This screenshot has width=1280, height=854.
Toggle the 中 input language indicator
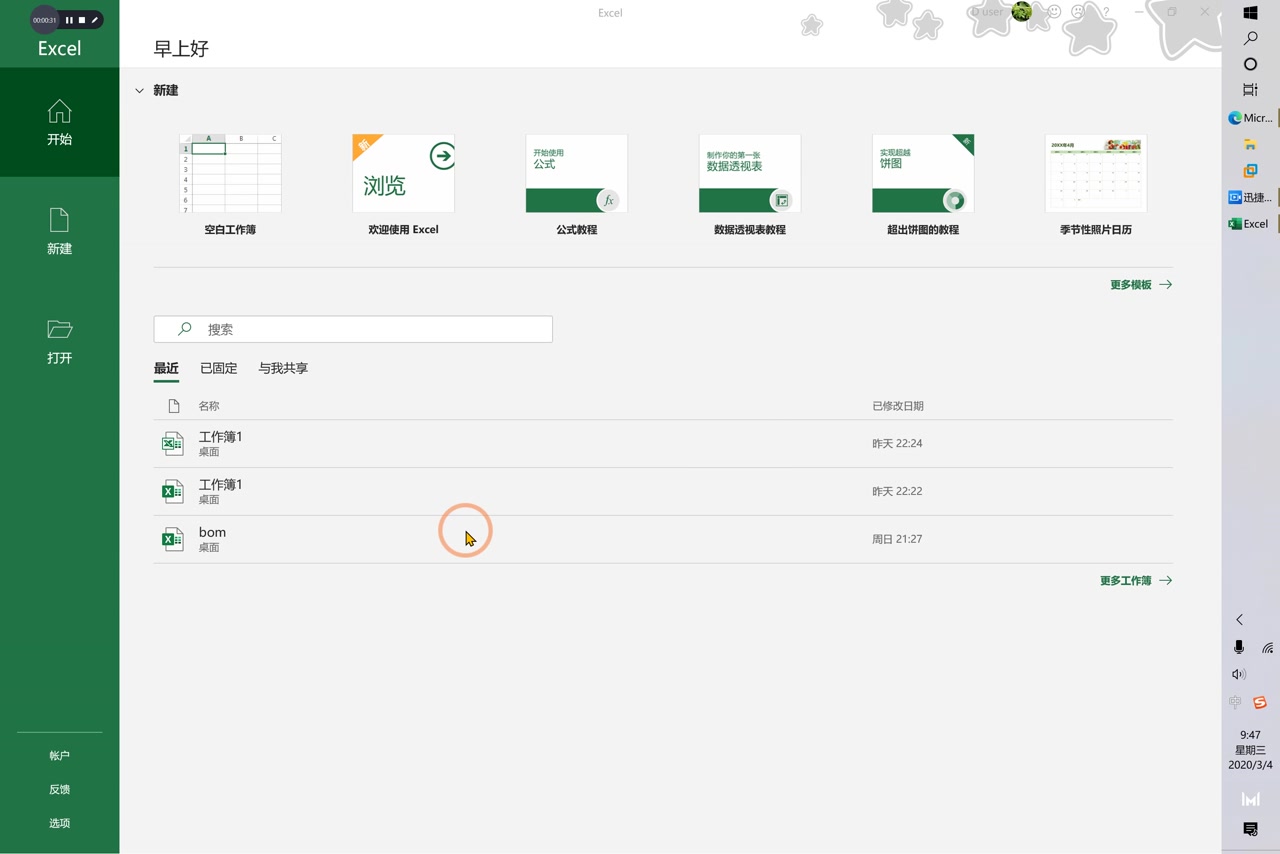(1236, 702)
